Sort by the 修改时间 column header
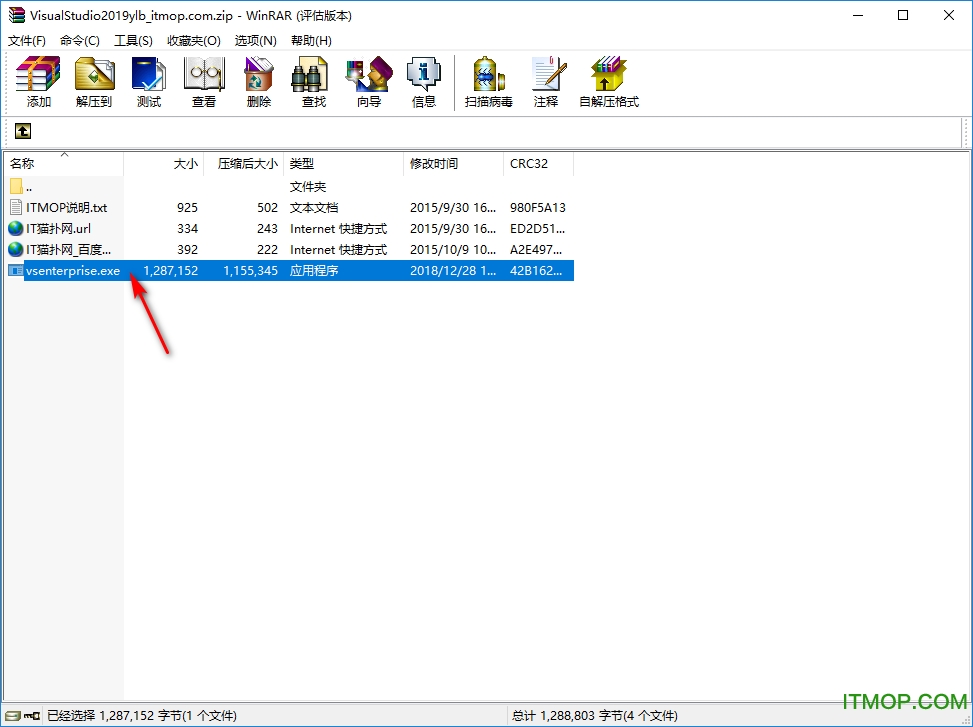The height and width of the screenshot is (727, 973). [454, 164]
